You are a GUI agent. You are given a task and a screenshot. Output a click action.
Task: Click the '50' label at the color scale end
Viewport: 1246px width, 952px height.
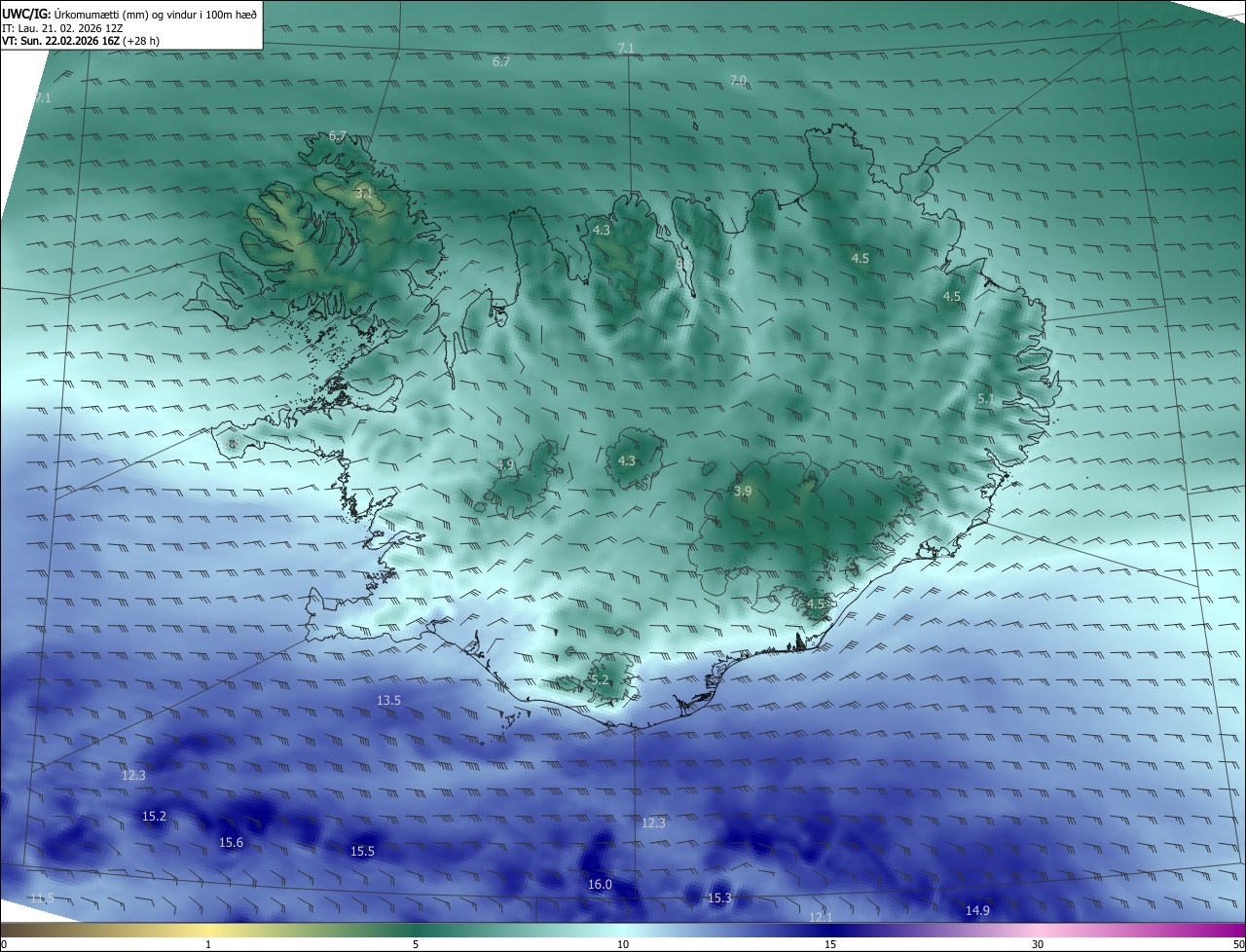pos(1238,944)
